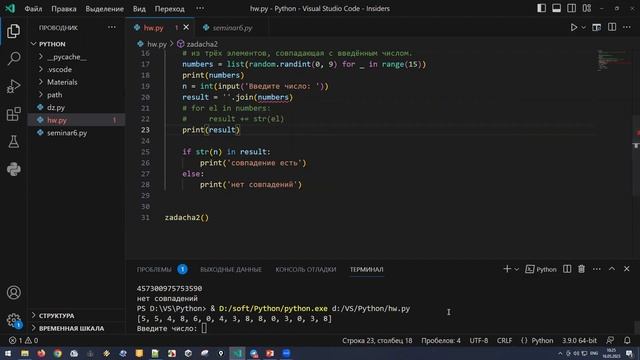Screen dimensions: 640x360
Task: Open the Python extension sidebar view
Action: 13,169
